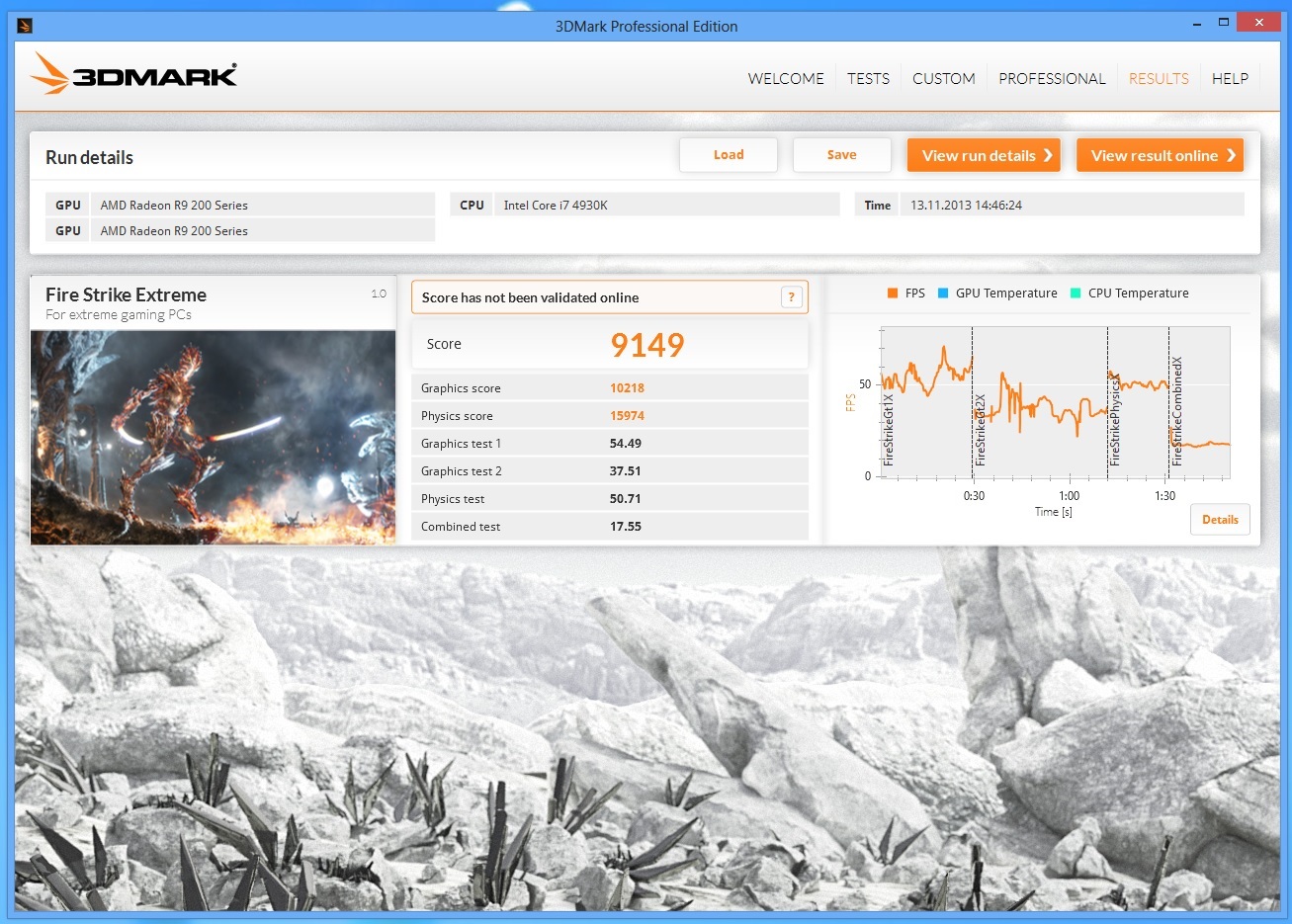Click the FPS orange legend swatch
This screenshot has height=924, width=1292.
coord(893,294)
